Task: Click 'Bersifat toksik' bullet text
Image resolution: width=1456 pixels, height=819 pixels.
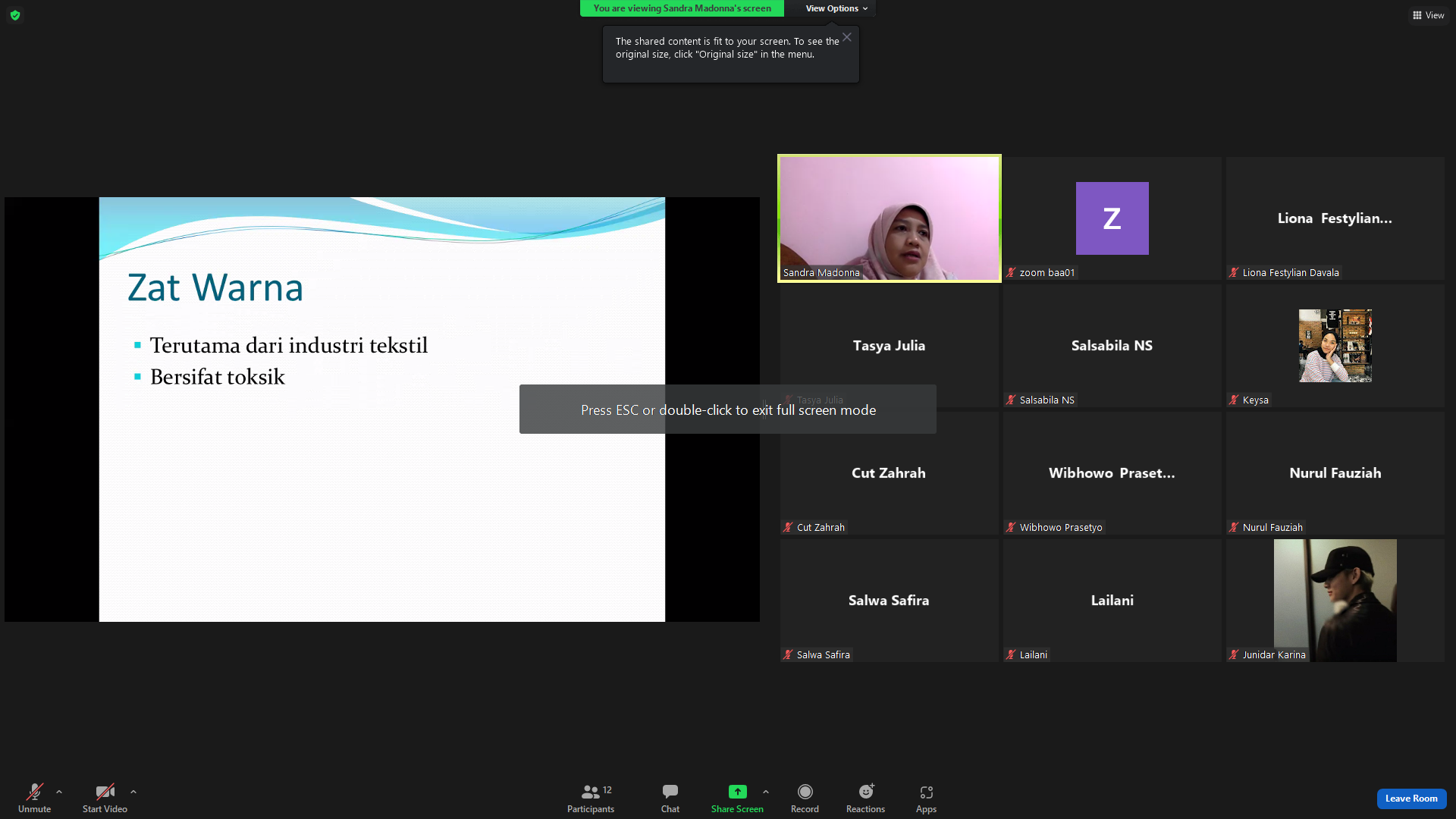Action: (218, 377)
